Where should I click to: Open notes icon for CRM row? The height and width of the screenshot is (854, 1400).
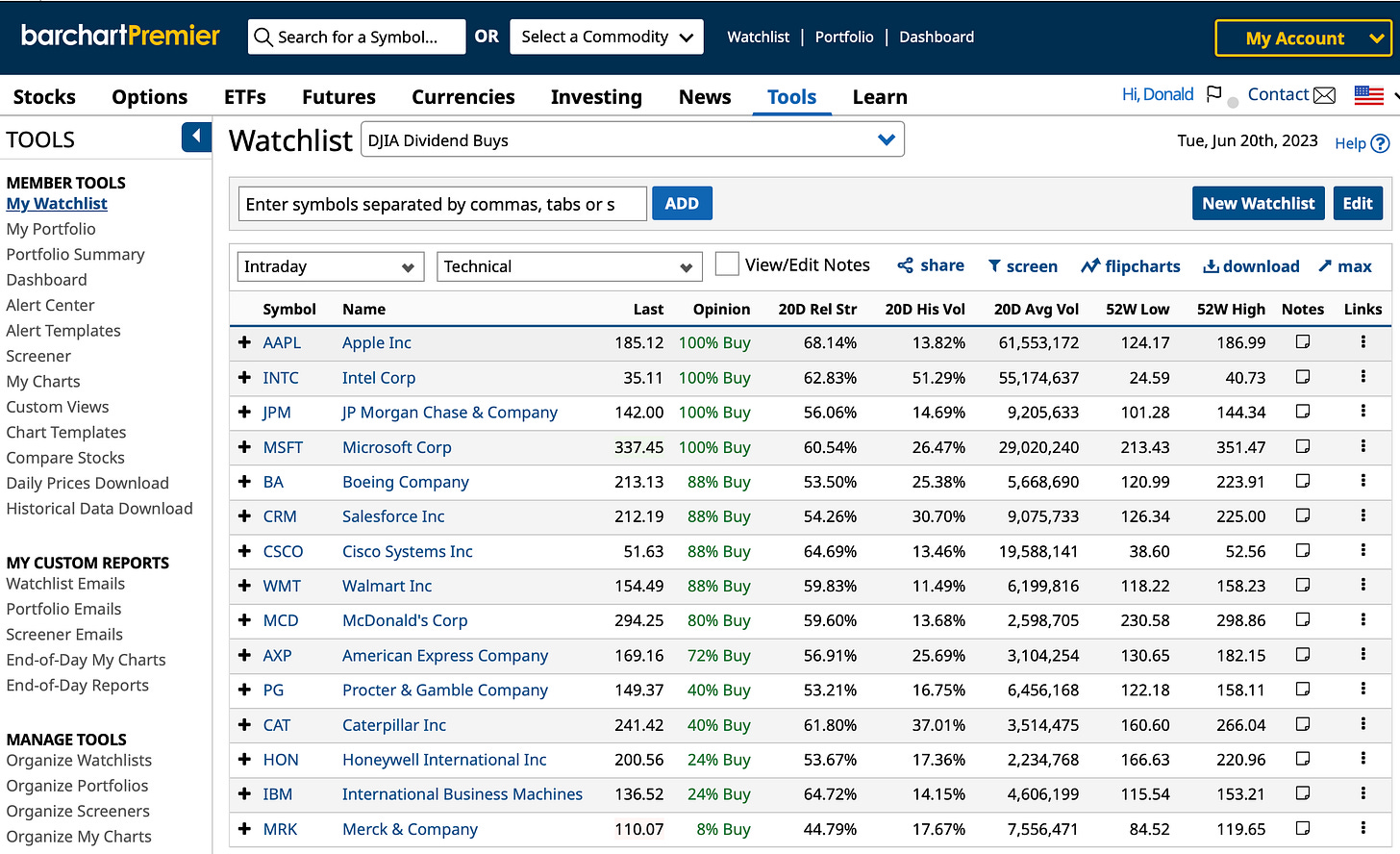coord(1303,515)
